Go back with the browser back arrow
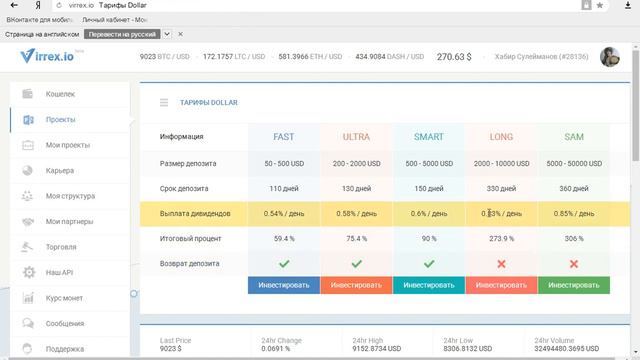This screenshot has width=640, height=360. (x=14, y=5)
